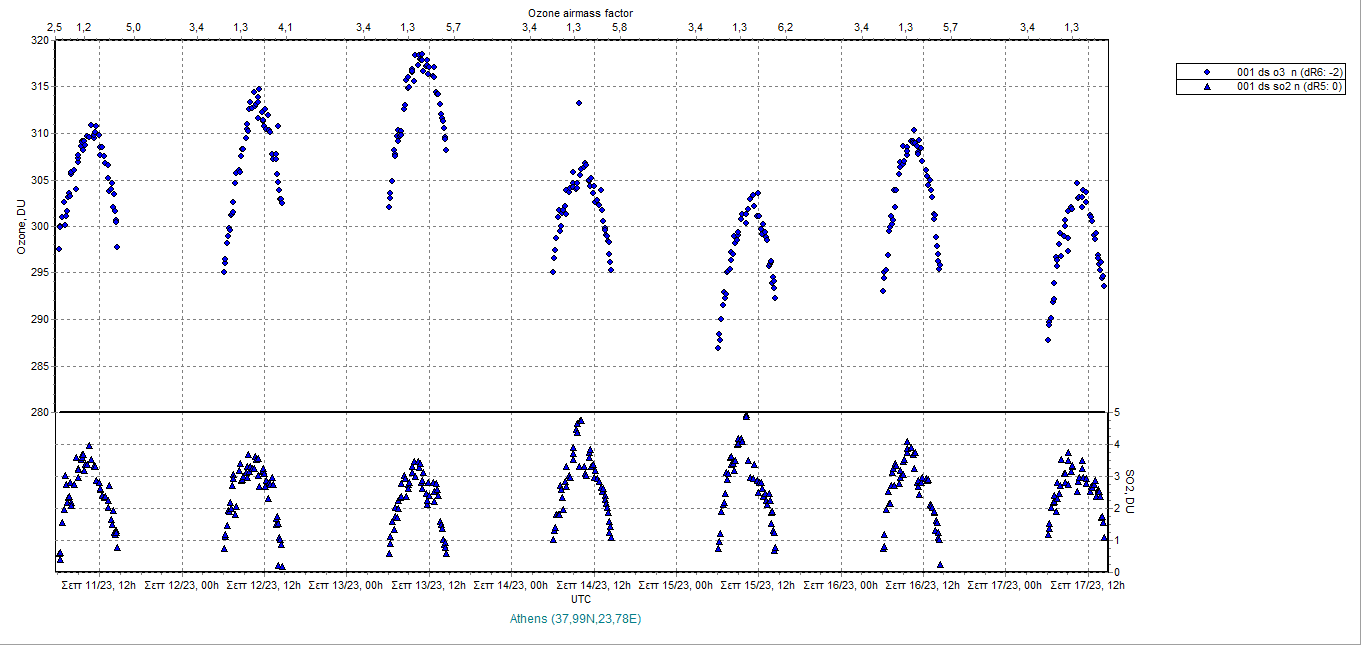
Task: Select the '001 ds o3 n' legend entry
Action: tap(1290, 72)
